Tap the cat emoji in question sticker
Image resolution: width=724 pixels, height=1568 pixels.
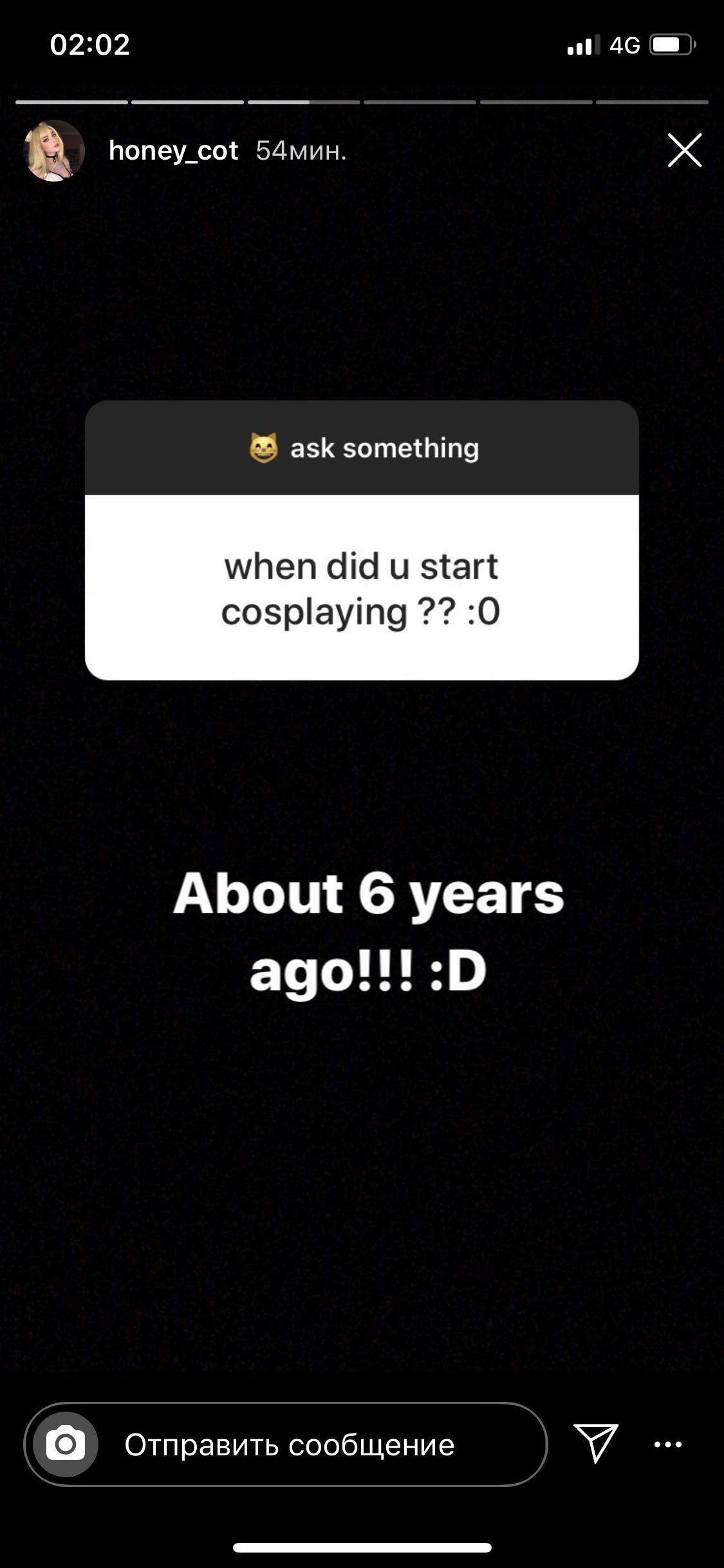[x=264, y=448]
